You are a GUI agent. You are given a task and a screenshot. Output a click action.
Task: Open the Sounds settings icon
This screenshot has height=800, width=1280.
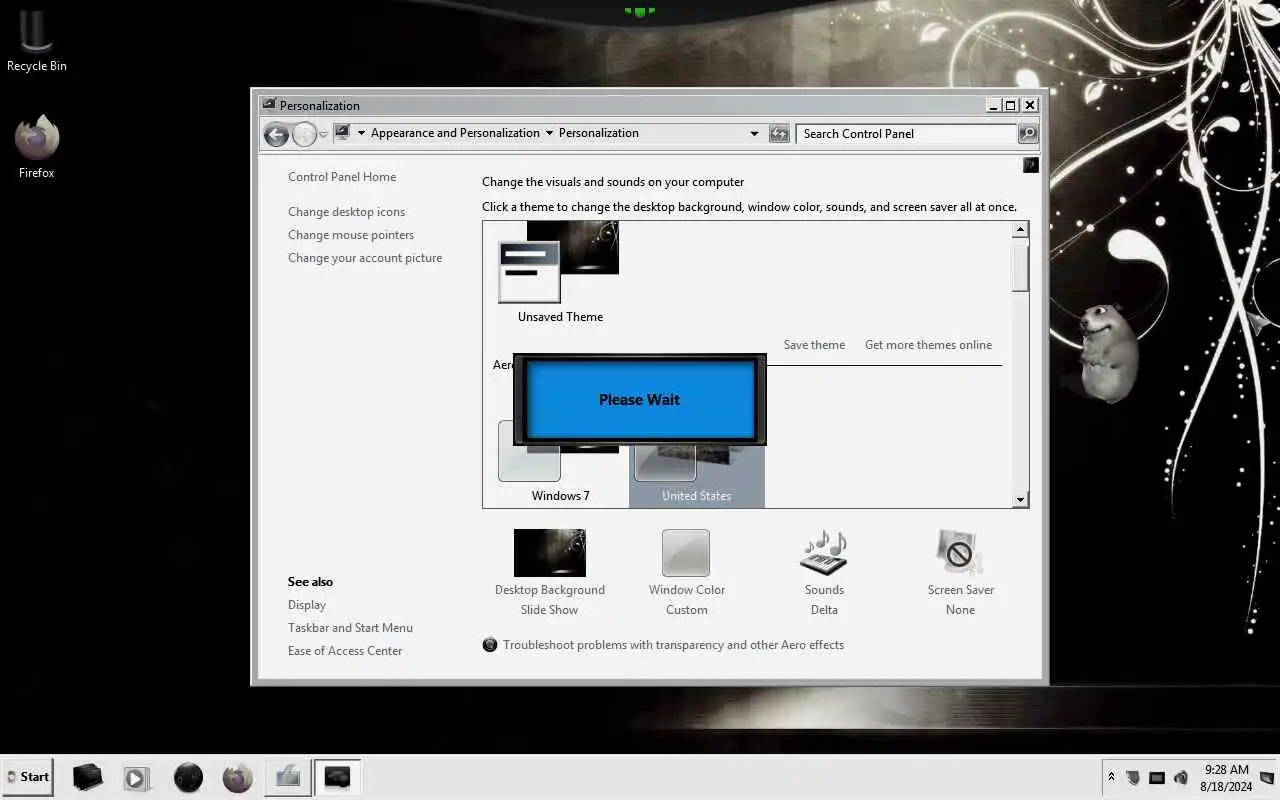[824, 553]
